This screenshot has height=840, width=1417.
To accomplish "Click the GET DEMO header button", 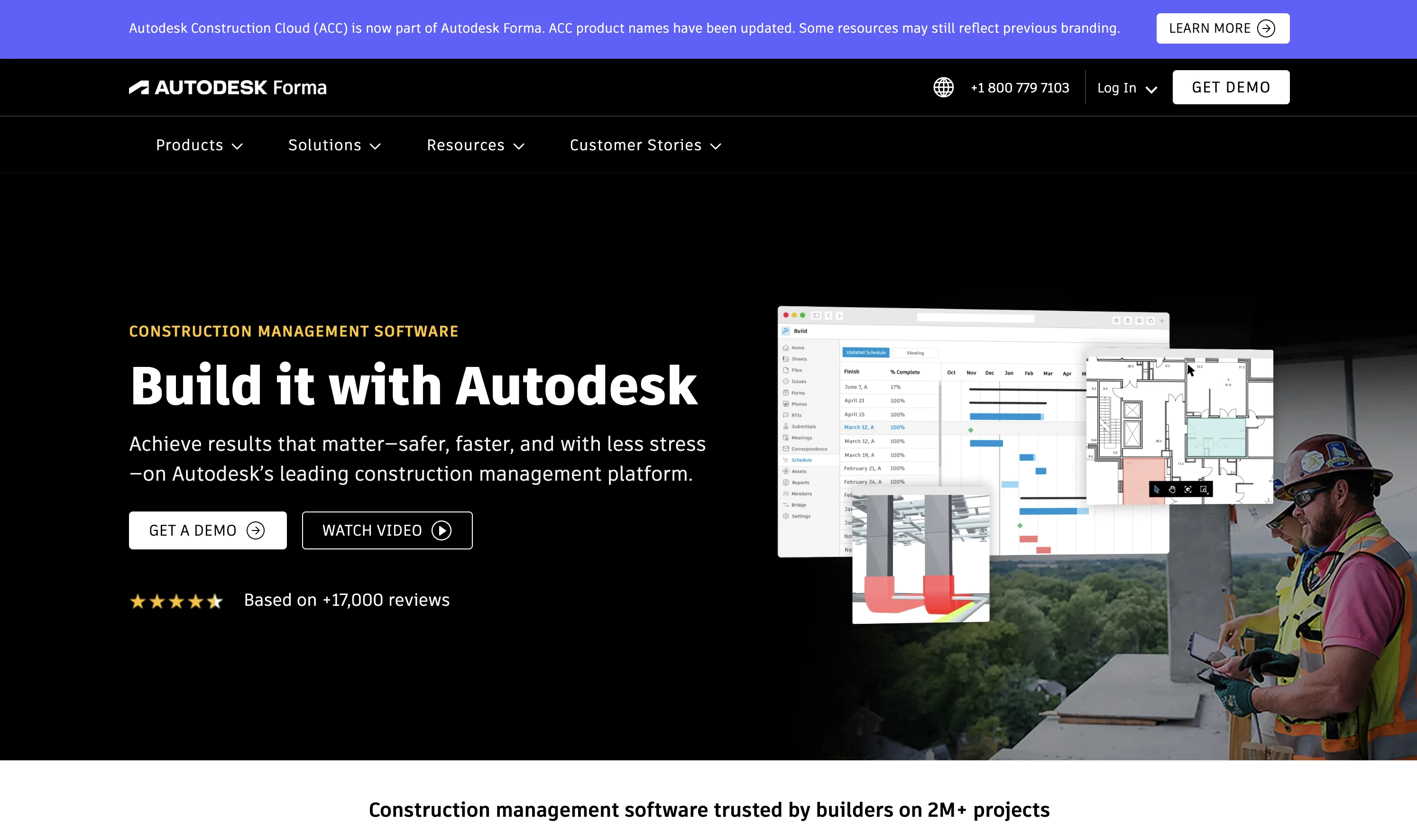I will tap(1231, 87).
